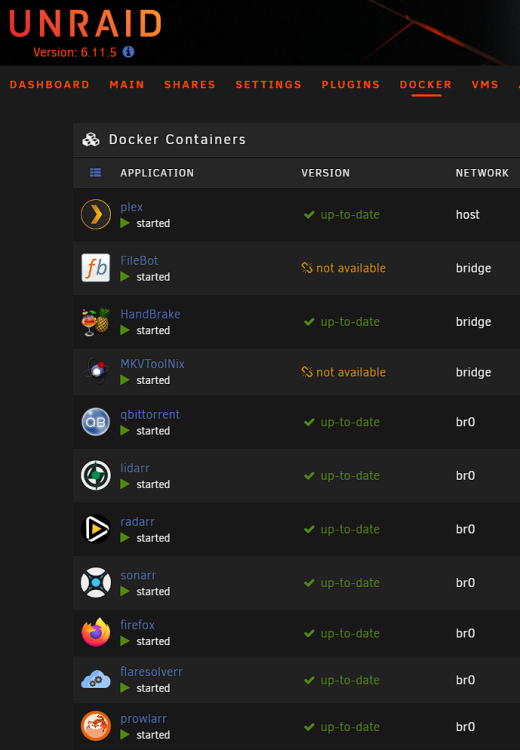Click the green play icon under FileBot
The height and width of the screenshot is (750, 520).
pos(125,277)
